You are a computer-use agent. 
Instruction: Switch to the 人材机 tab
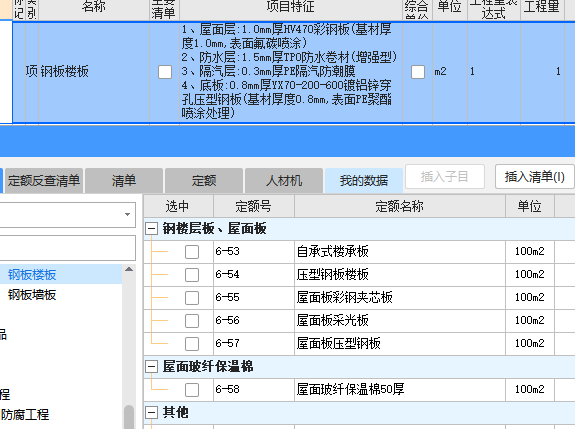tap(284, 180)
